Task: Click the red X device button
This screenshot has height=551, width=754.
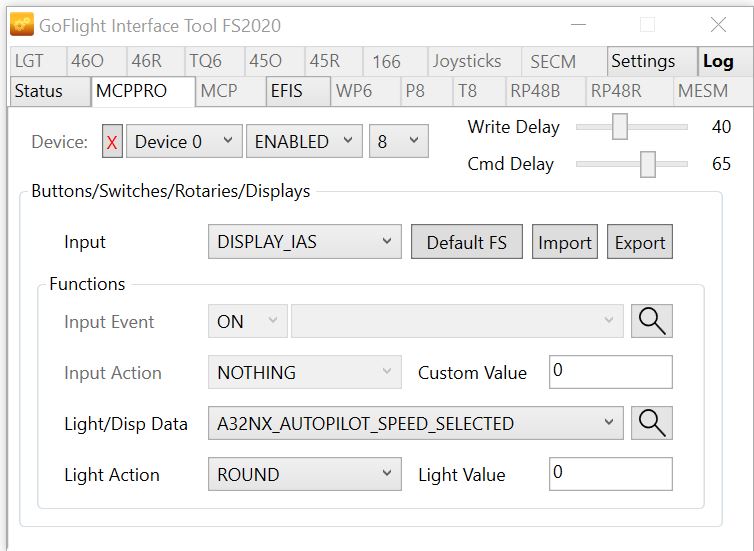Action: [x=112, y=142]
